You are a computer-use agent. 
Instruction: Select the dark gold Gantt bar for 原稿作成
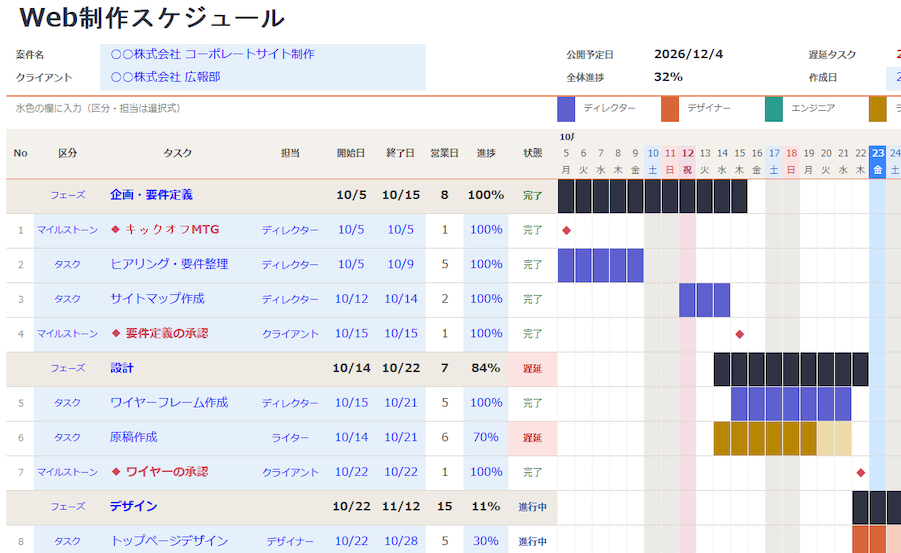point(765,439)
